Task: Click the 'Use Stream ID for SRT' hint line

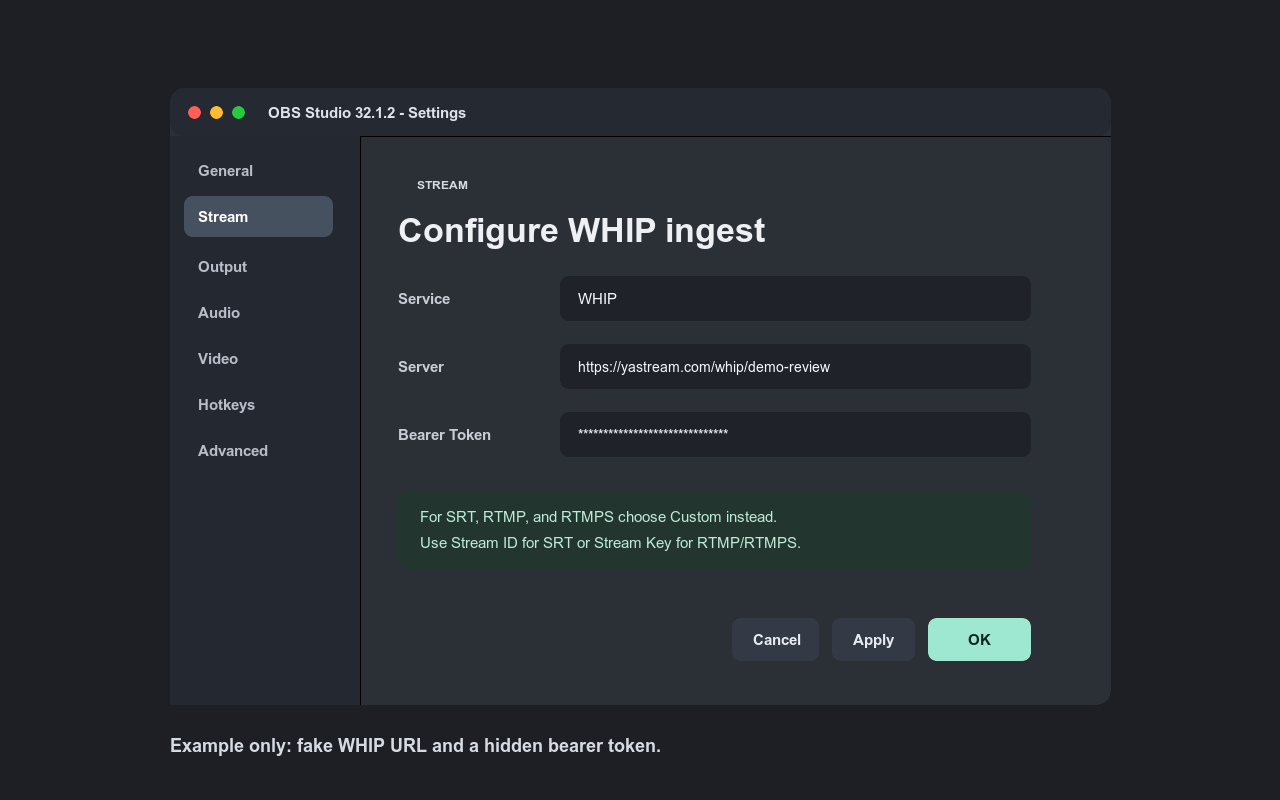Action: tap(610, 543)
